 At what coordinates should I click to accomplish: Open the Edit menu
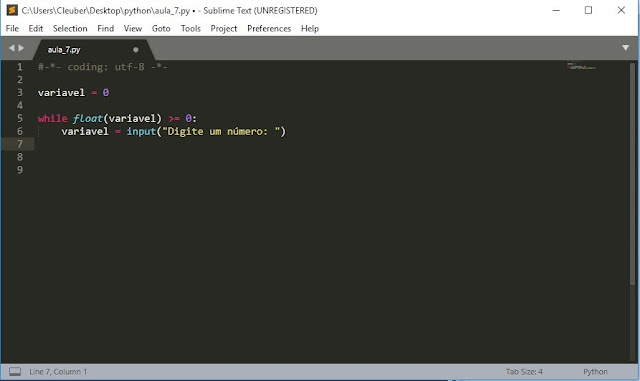36,29
